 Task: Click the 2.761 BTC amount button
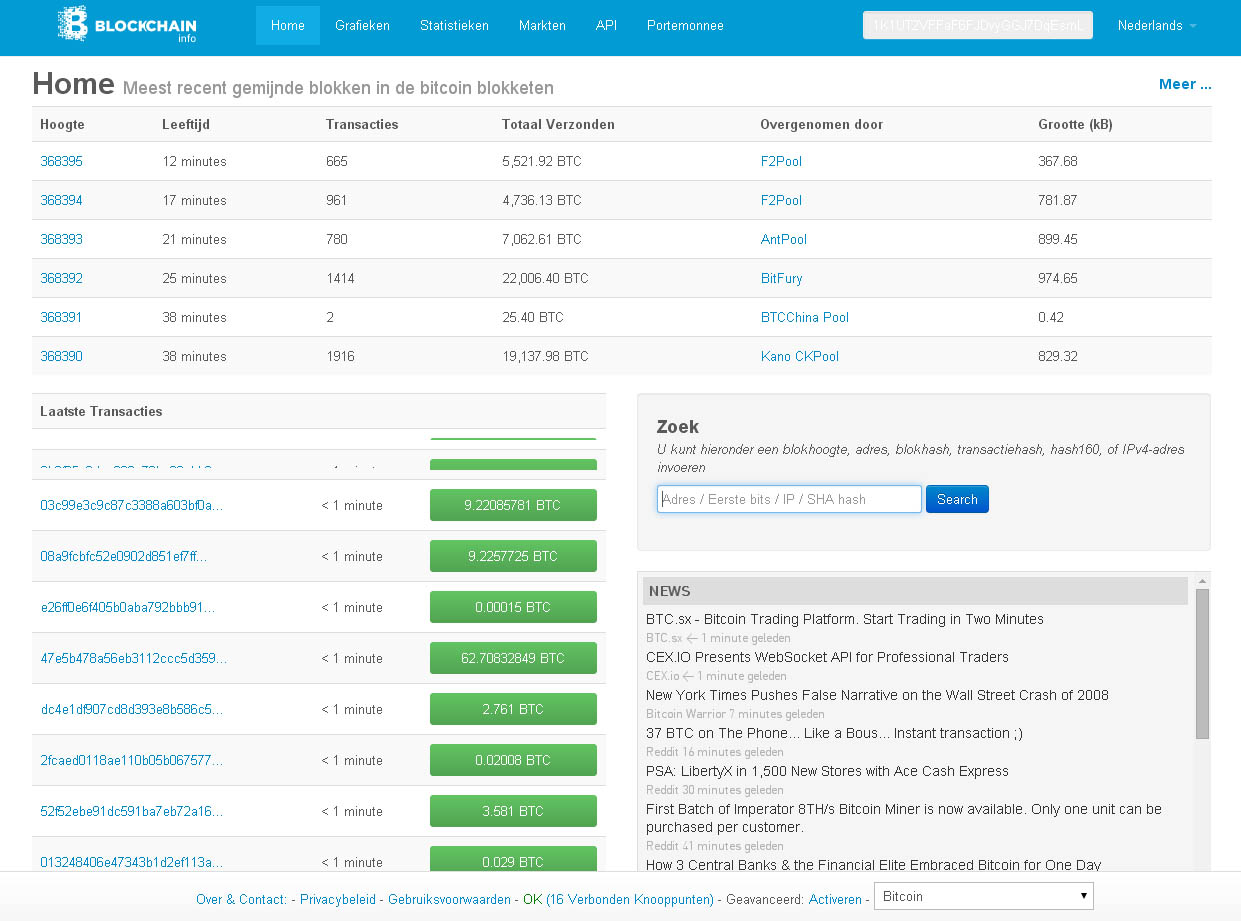(x=513, y=709)
